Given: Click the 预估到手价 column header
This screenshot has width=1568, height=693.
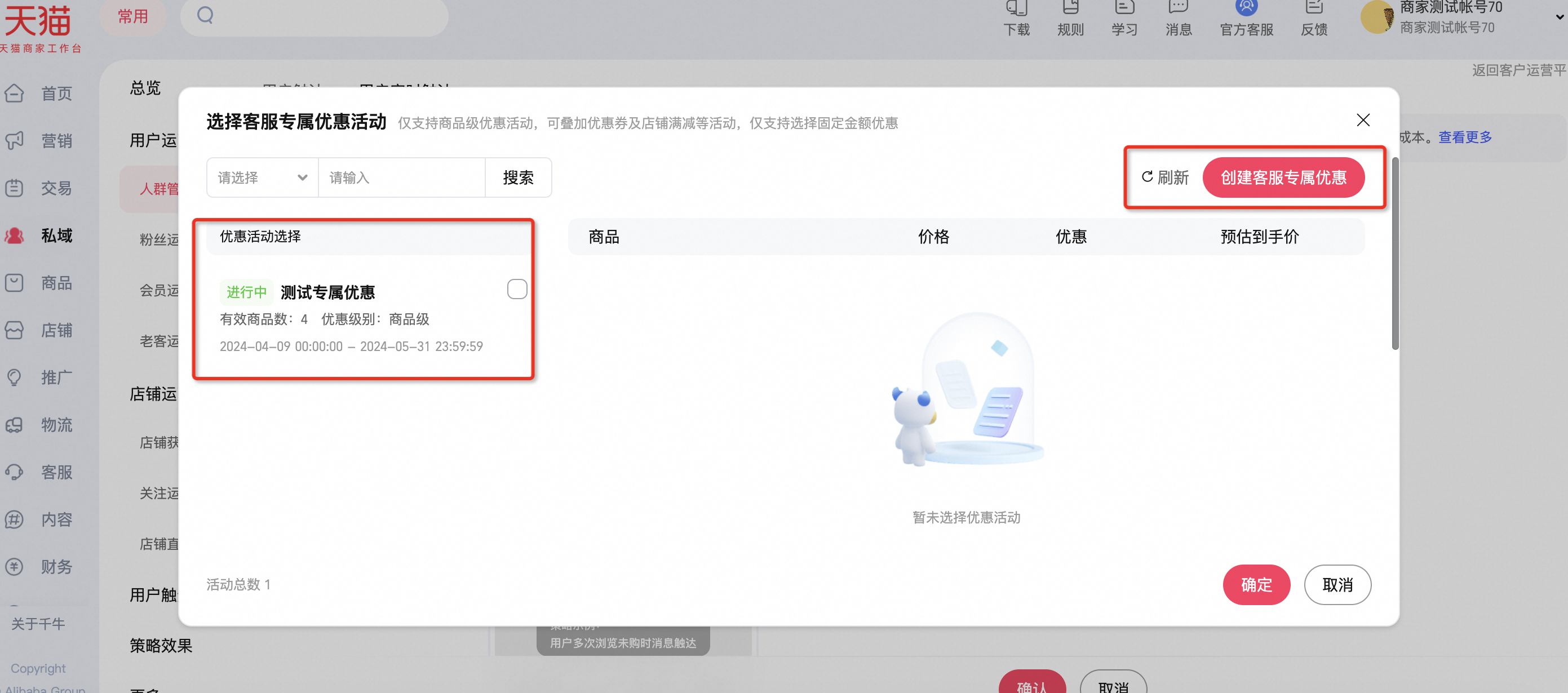Looking at the screenshot, I should (x=1260, y=237).
